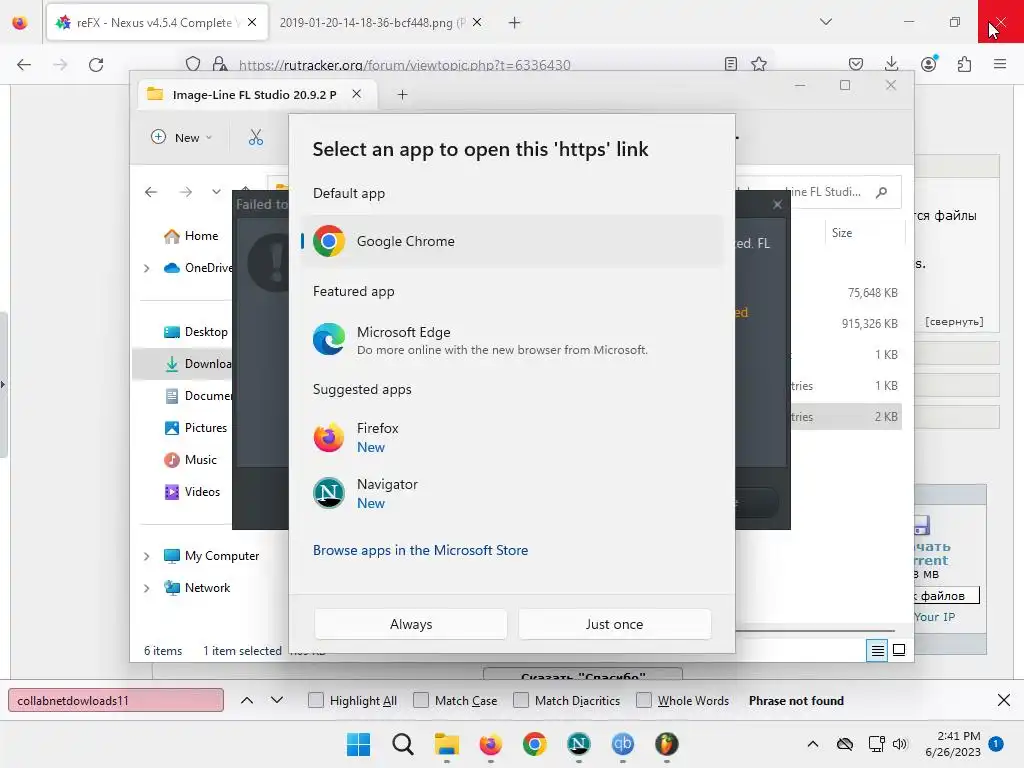Select Google Chrome as the app
The width and height of the screenshot is (1024, 768).
[x=512, y=241]
